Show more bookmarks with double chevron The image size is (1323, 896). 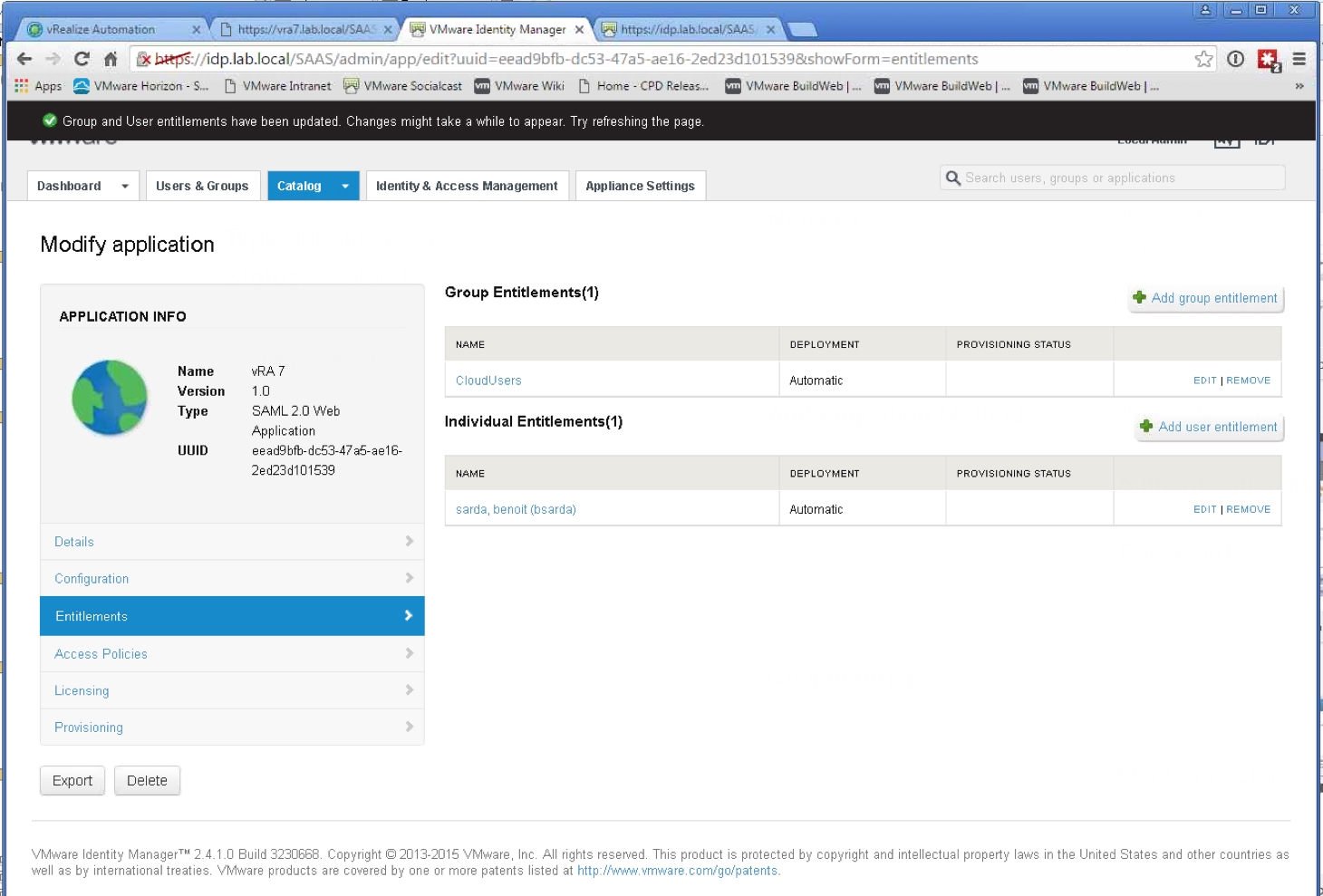tap(1299, 86)
